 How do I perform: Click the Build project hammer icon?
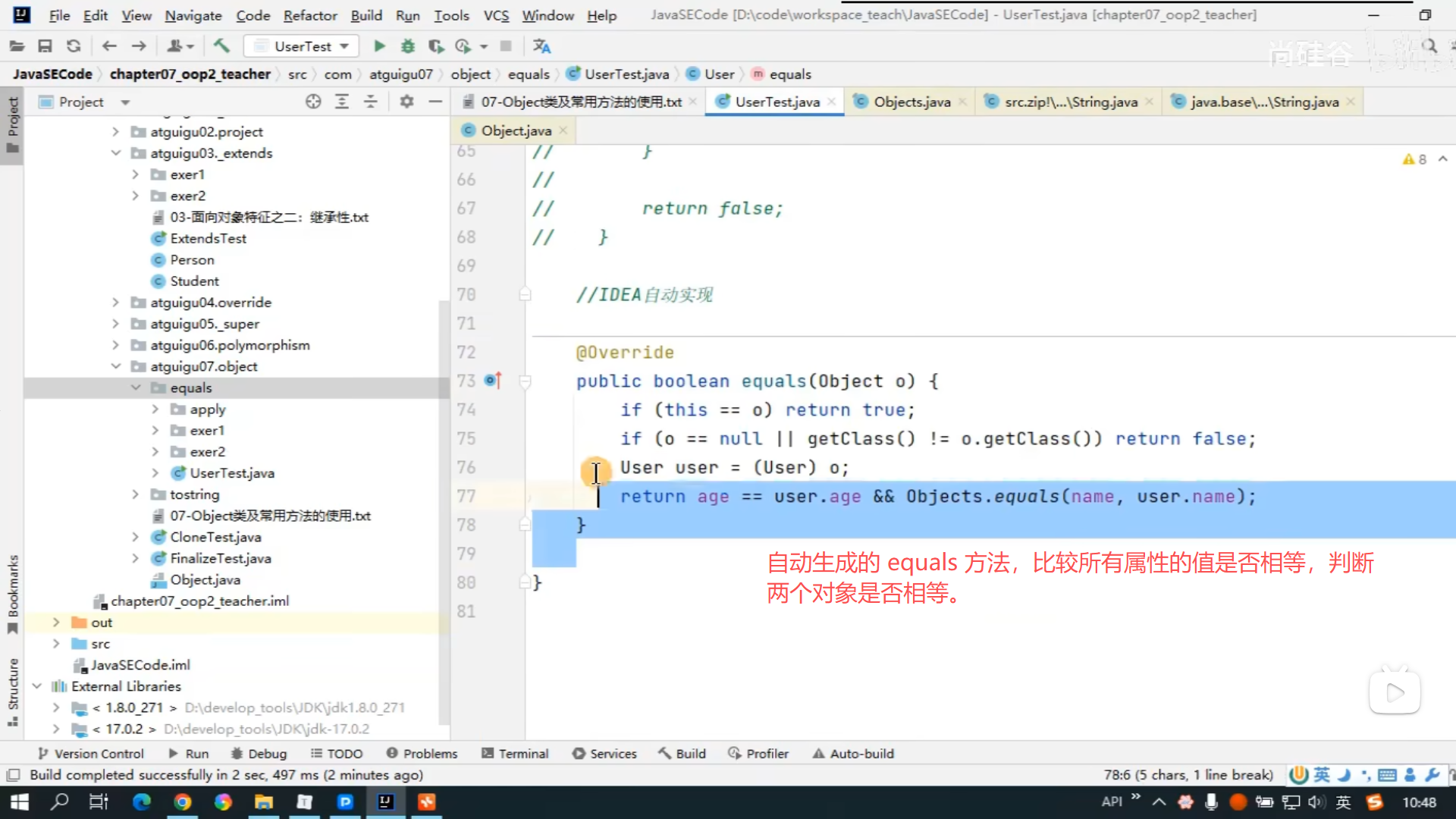tap(221, 46)
